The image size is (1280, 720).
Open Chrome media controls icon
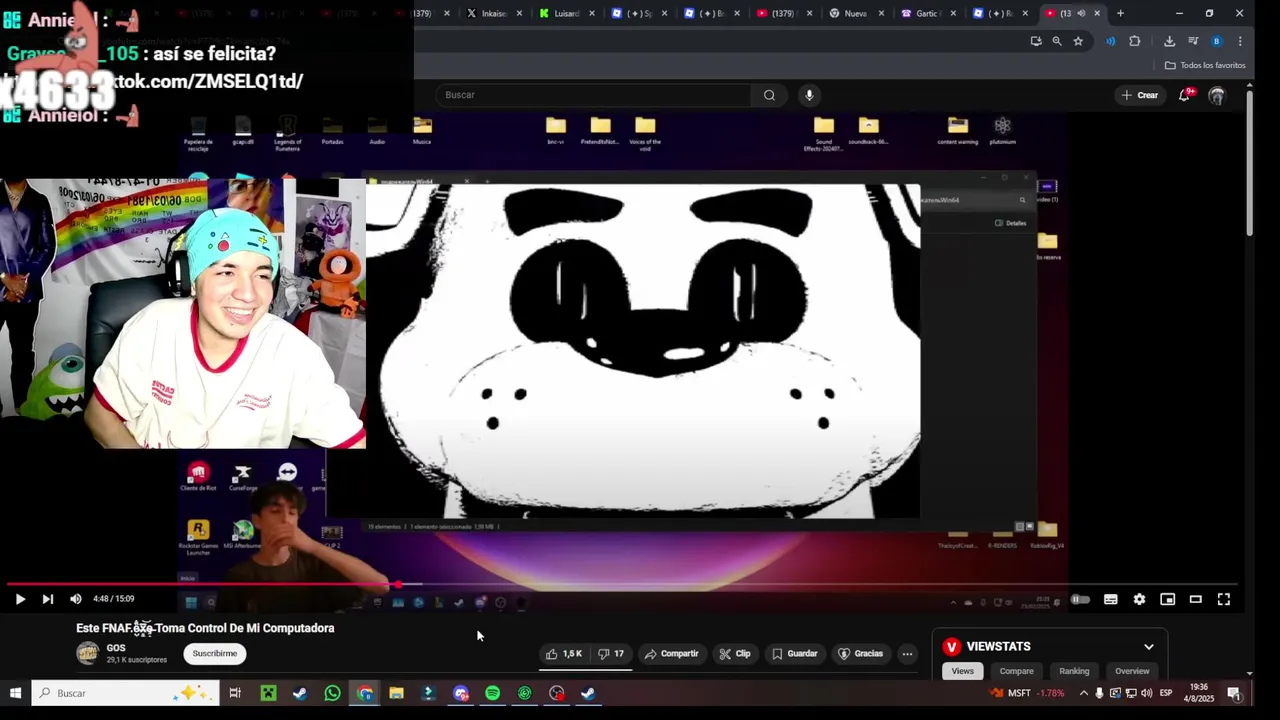pyautogui.click(x=1193, y=41)
